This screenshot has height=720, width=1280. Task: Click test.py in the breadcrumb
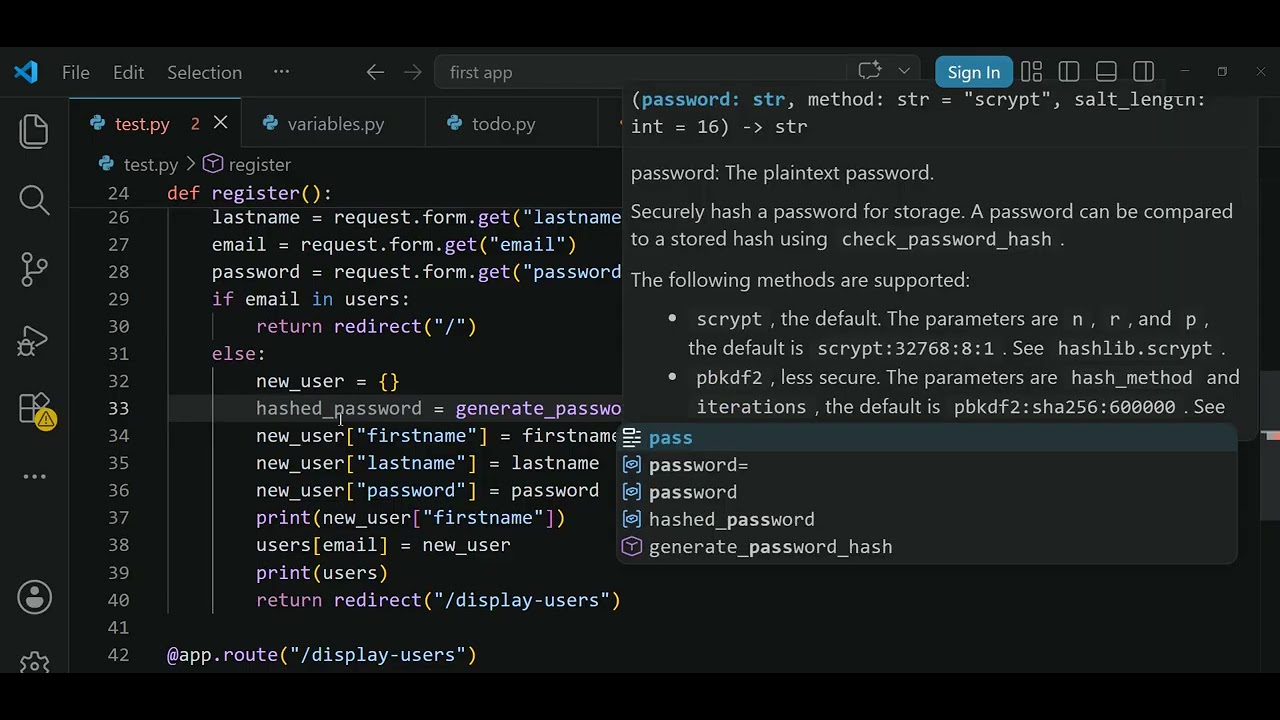(x=150, y=164)
